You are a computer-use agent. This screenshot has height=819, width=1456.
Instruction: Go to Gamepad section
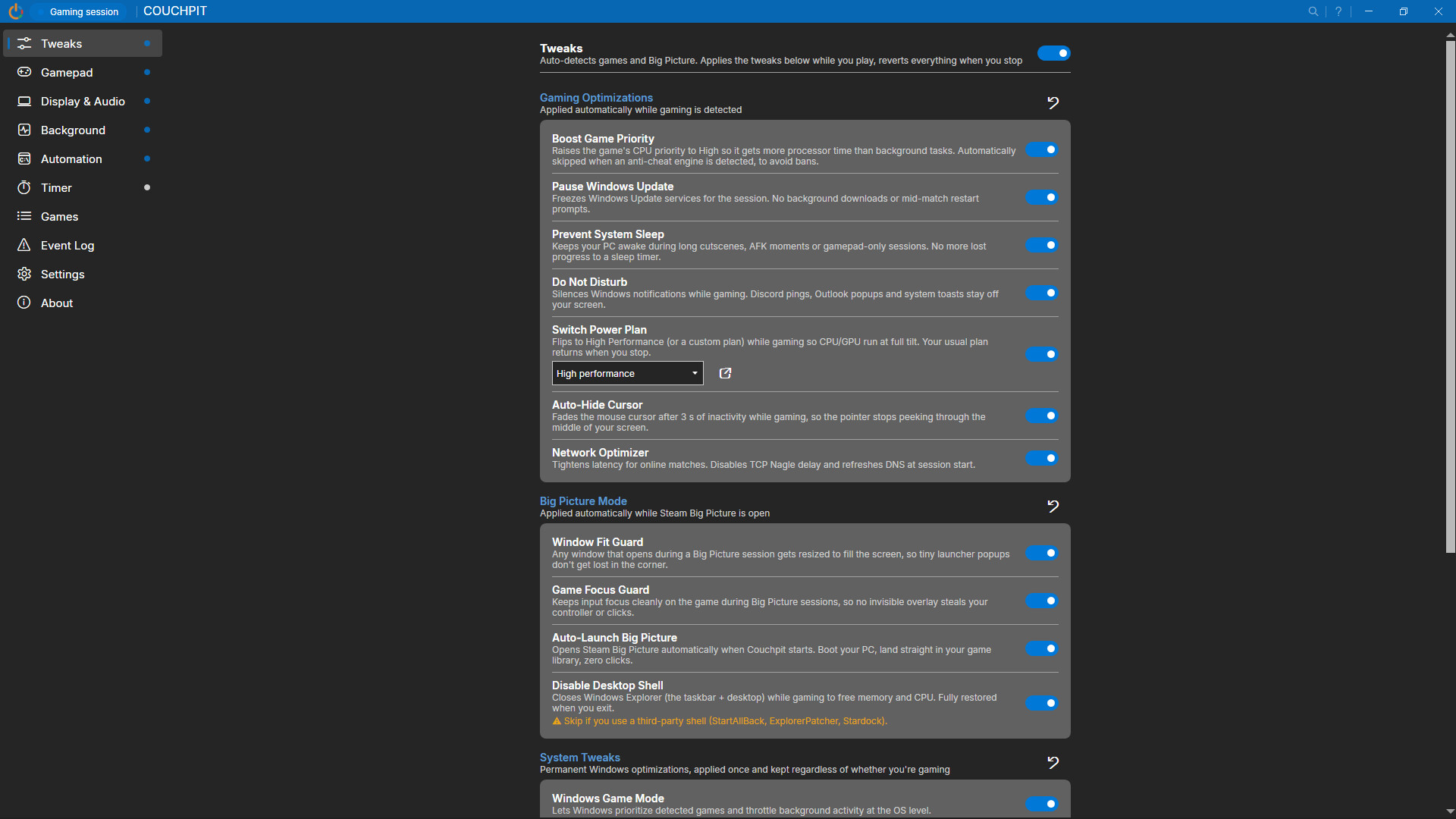point(83,72)
